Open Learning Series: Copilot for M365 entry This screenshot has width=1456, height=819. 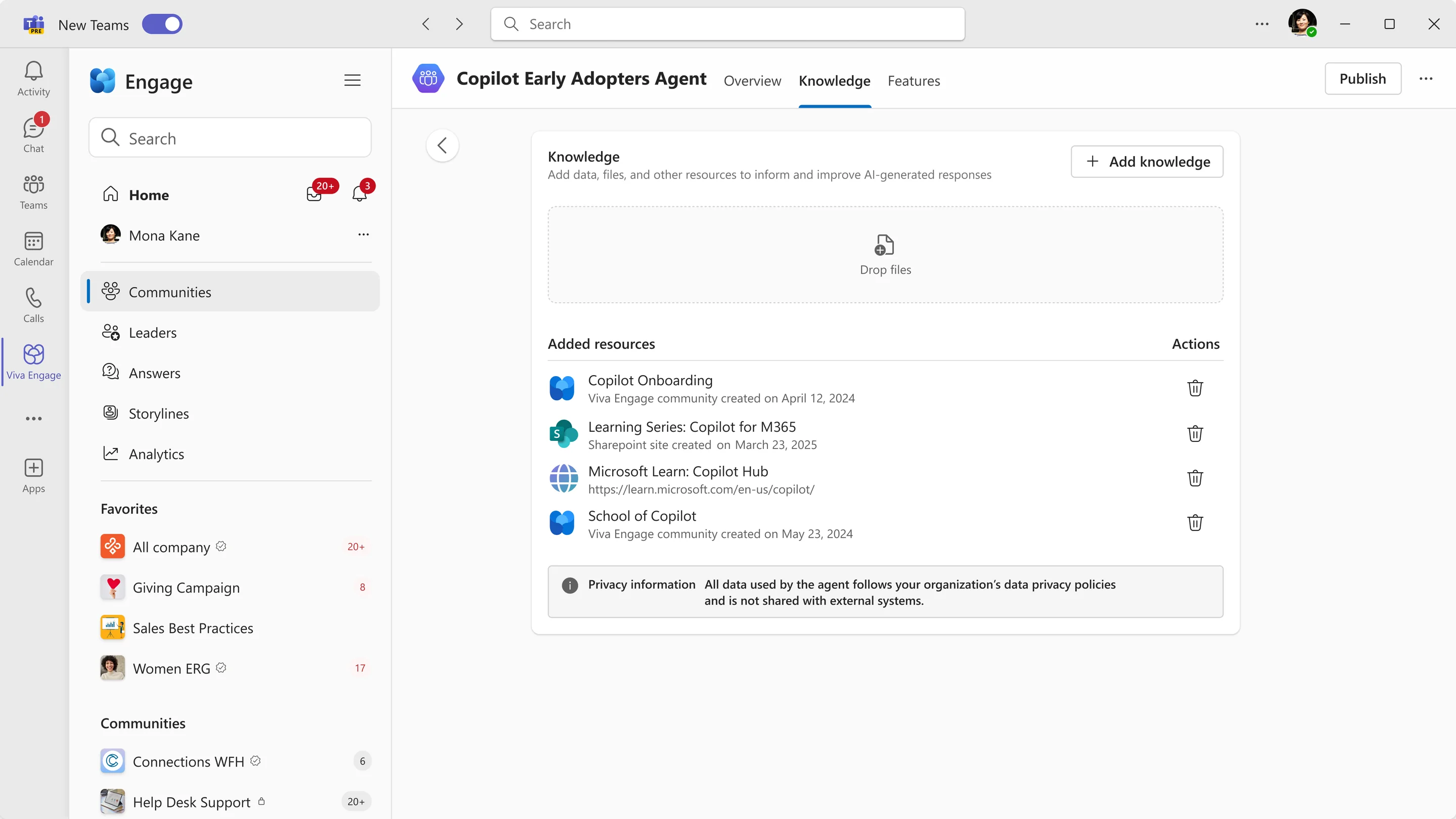click(692, 427)
